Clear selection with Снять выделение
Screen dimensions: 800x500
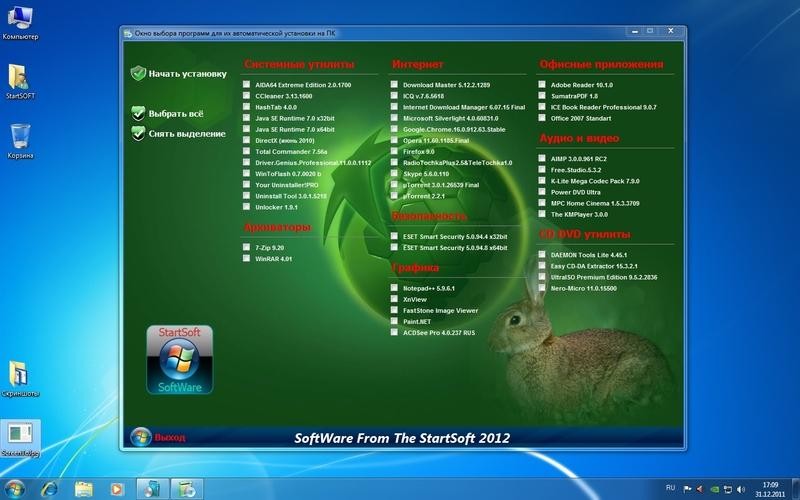tap(187, 134)
